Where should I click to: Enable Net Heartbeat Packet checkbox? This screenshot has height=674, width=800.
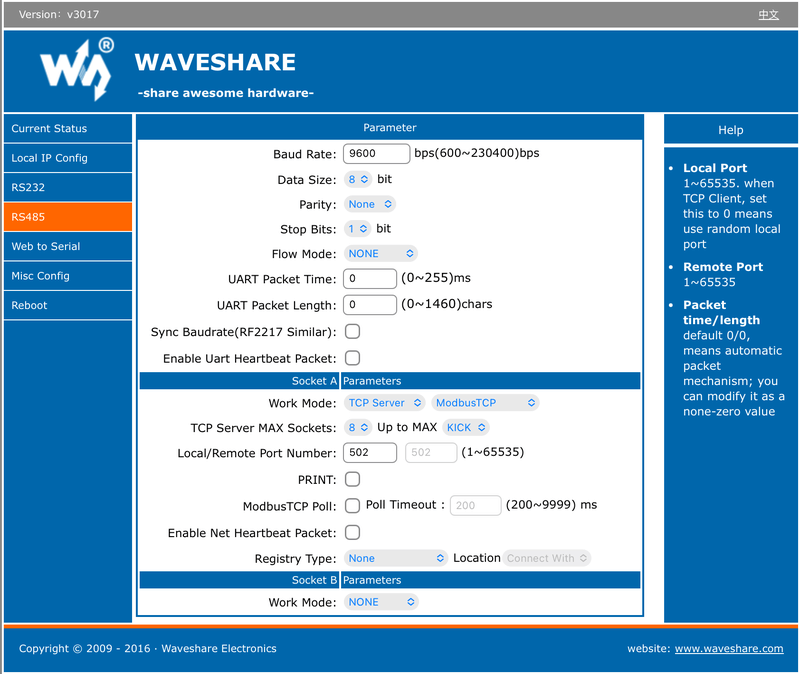click(353, 533)
